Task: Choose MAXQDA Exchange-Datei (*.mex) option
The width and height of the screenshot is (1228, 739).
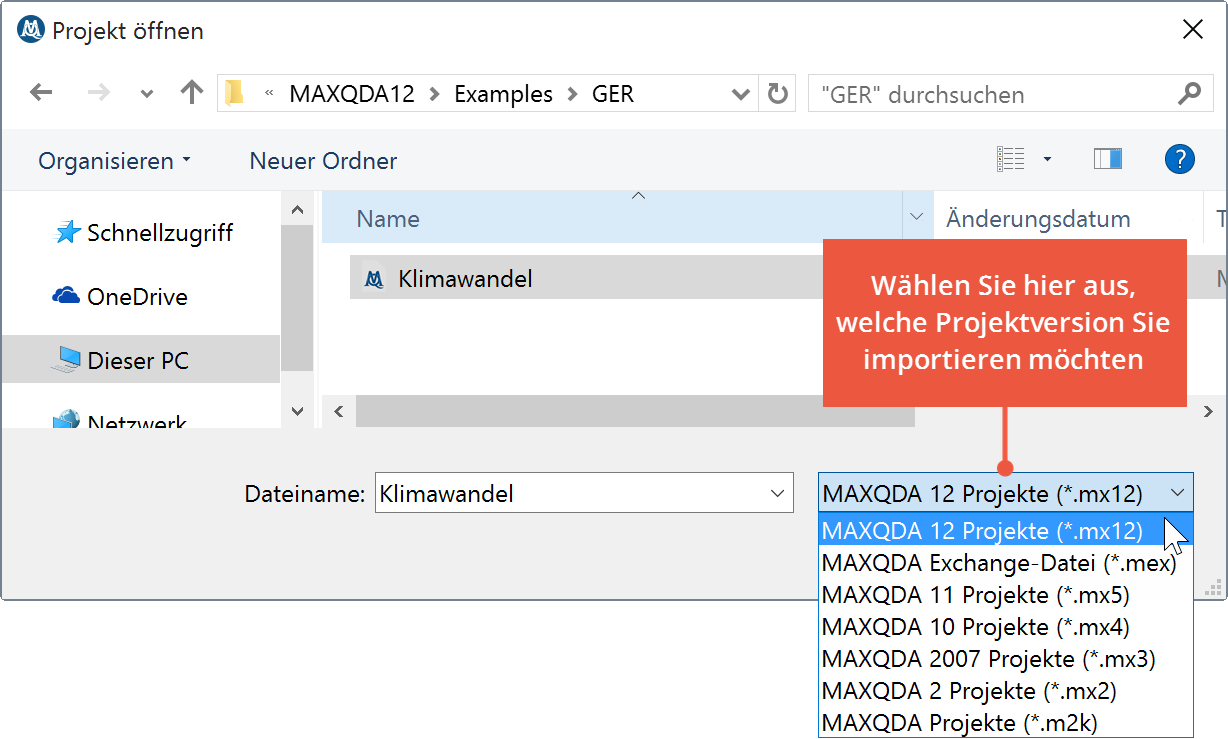Action: click(x=998, y=563)
